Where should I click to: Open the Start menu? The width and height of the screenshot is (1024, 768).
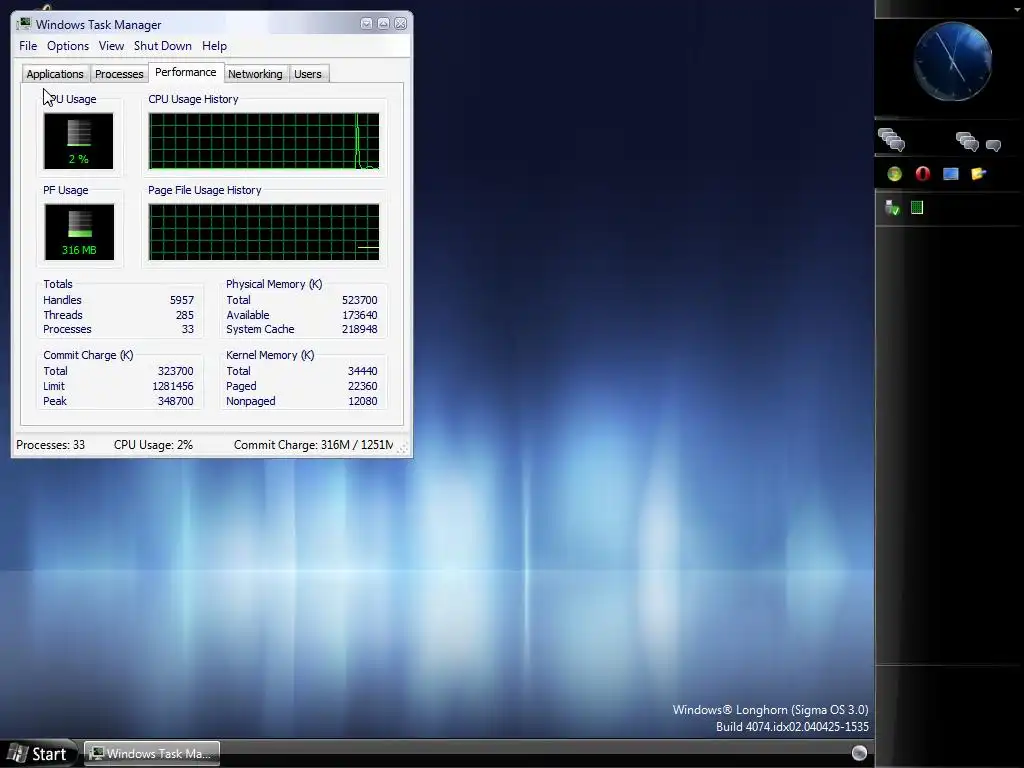coord(39,754)
